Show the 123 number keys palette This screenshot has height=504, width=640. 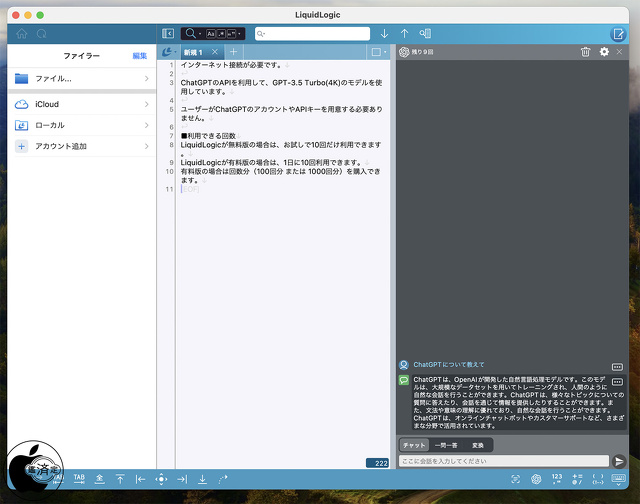[557, 479]
